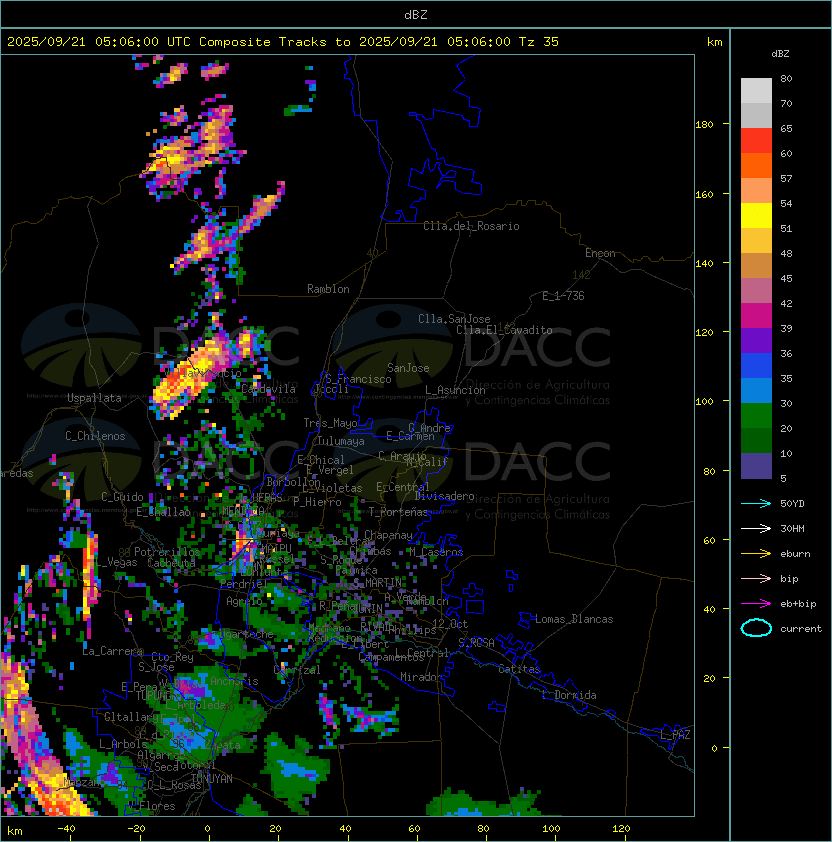Screen dimensions: 832x842
Task: Click the pink bip arrow in legend
Action: (x=756, y=578)
